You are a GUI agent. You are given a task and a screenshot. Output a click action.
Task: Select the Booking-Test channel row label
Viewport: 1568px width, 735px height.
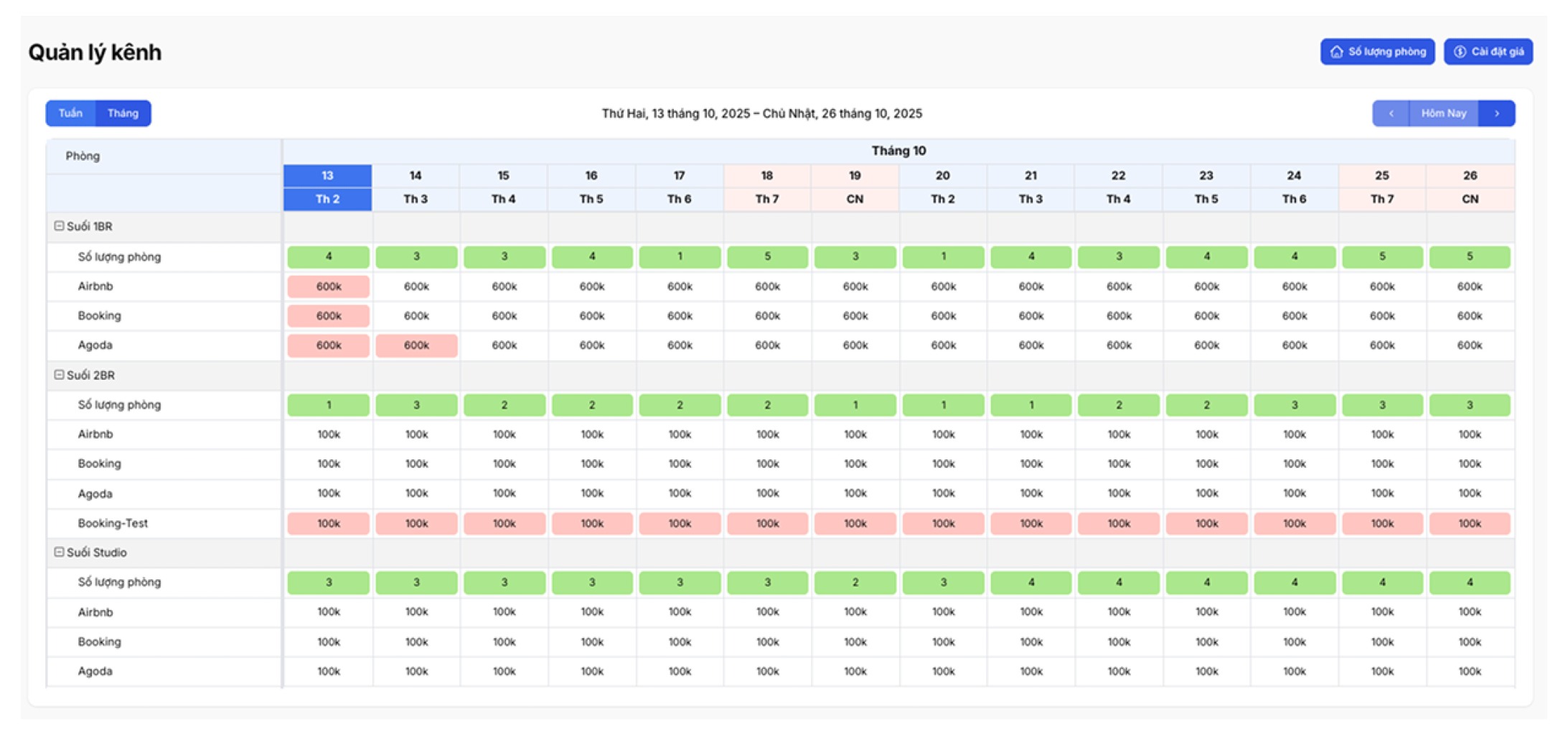(x=113, y=523)
